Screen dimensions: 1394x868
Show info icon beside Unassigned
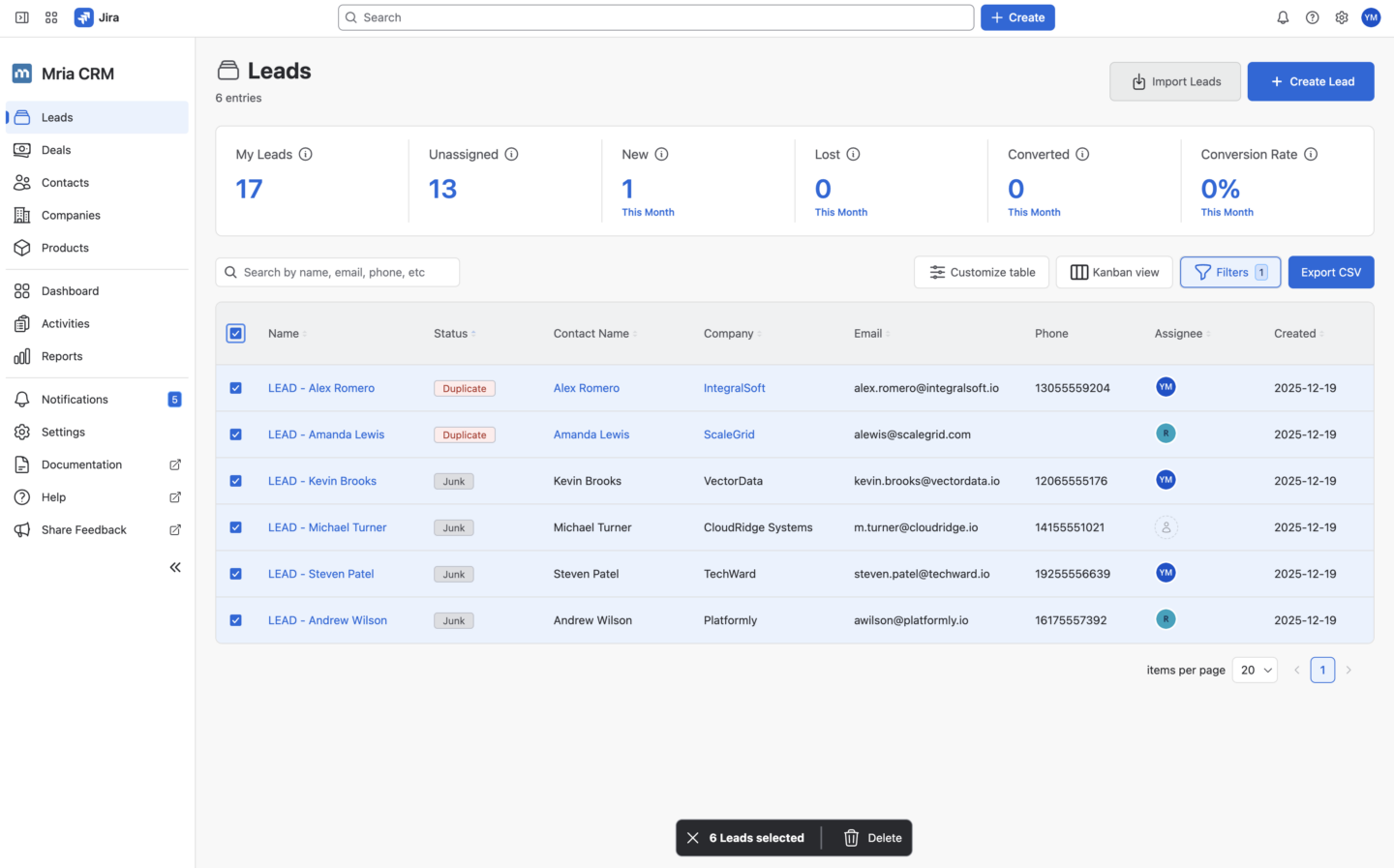[x=511, y=154]
